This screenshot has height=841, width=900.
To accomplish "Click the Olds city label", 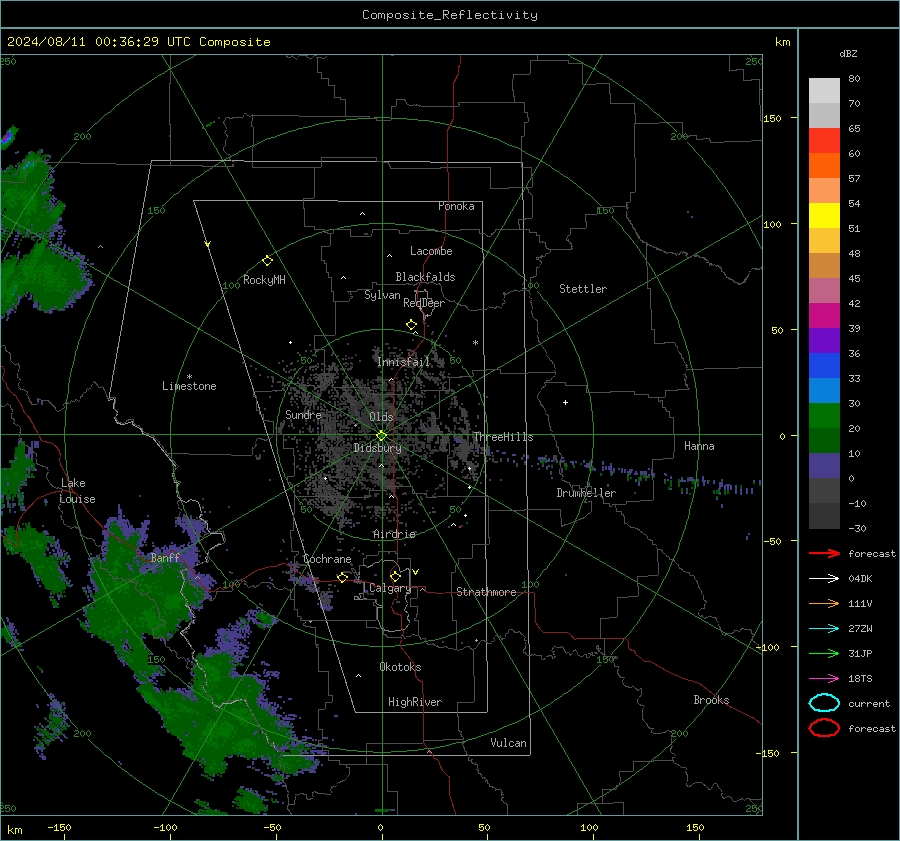I will coord(381,417).
